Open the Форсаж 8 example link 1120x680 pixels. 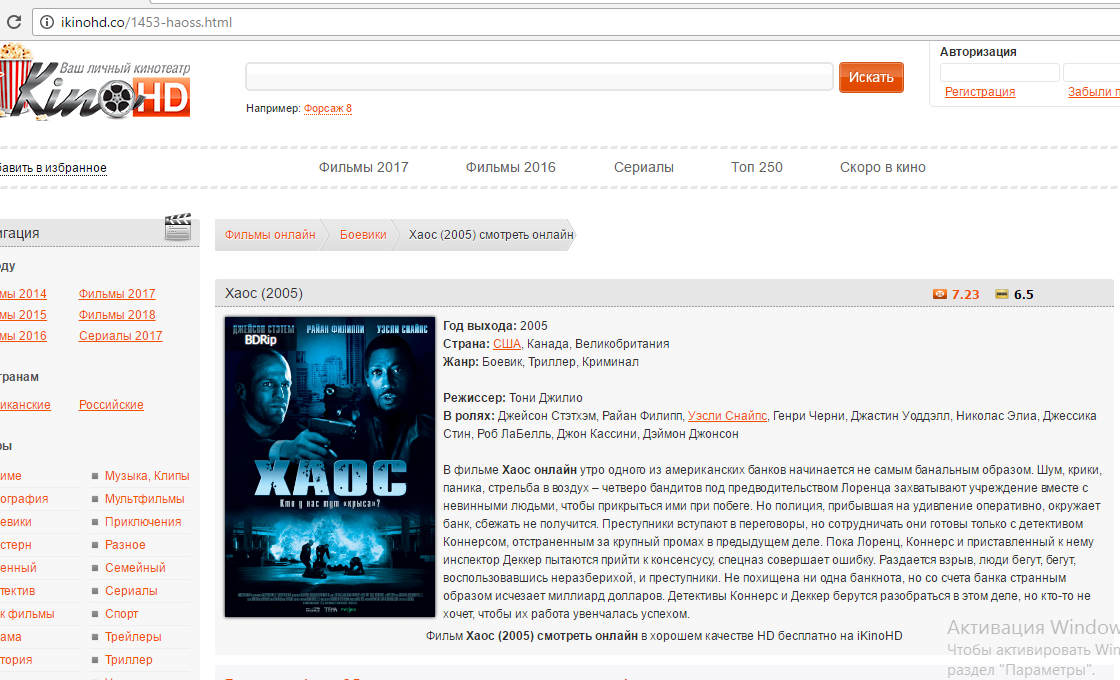tap(328, 109)
